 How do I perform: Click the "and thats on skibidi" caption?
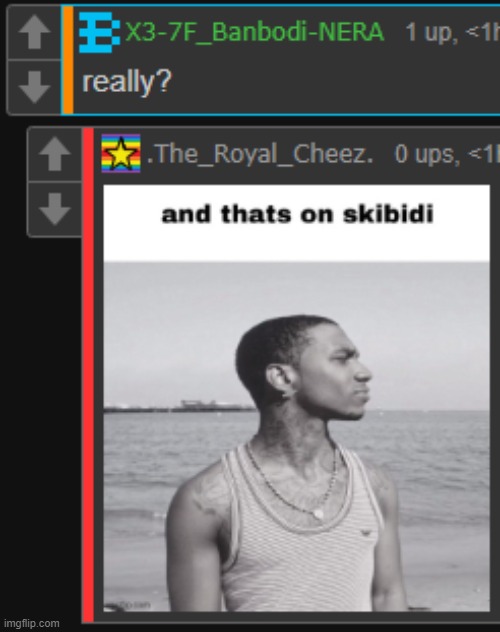click(297, 214)
